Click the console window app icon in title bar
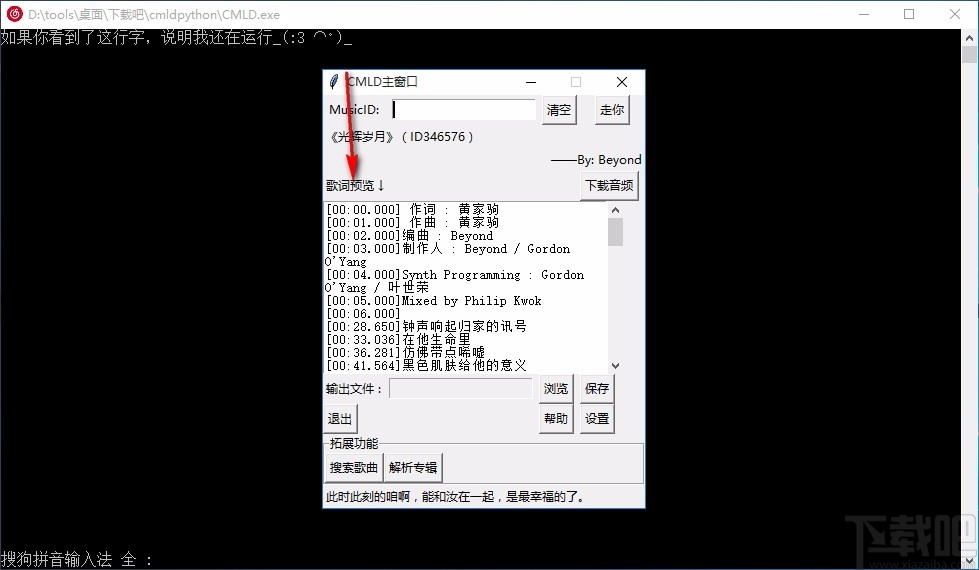The height and width of the screenshot is (570, 979). point(14,14)
